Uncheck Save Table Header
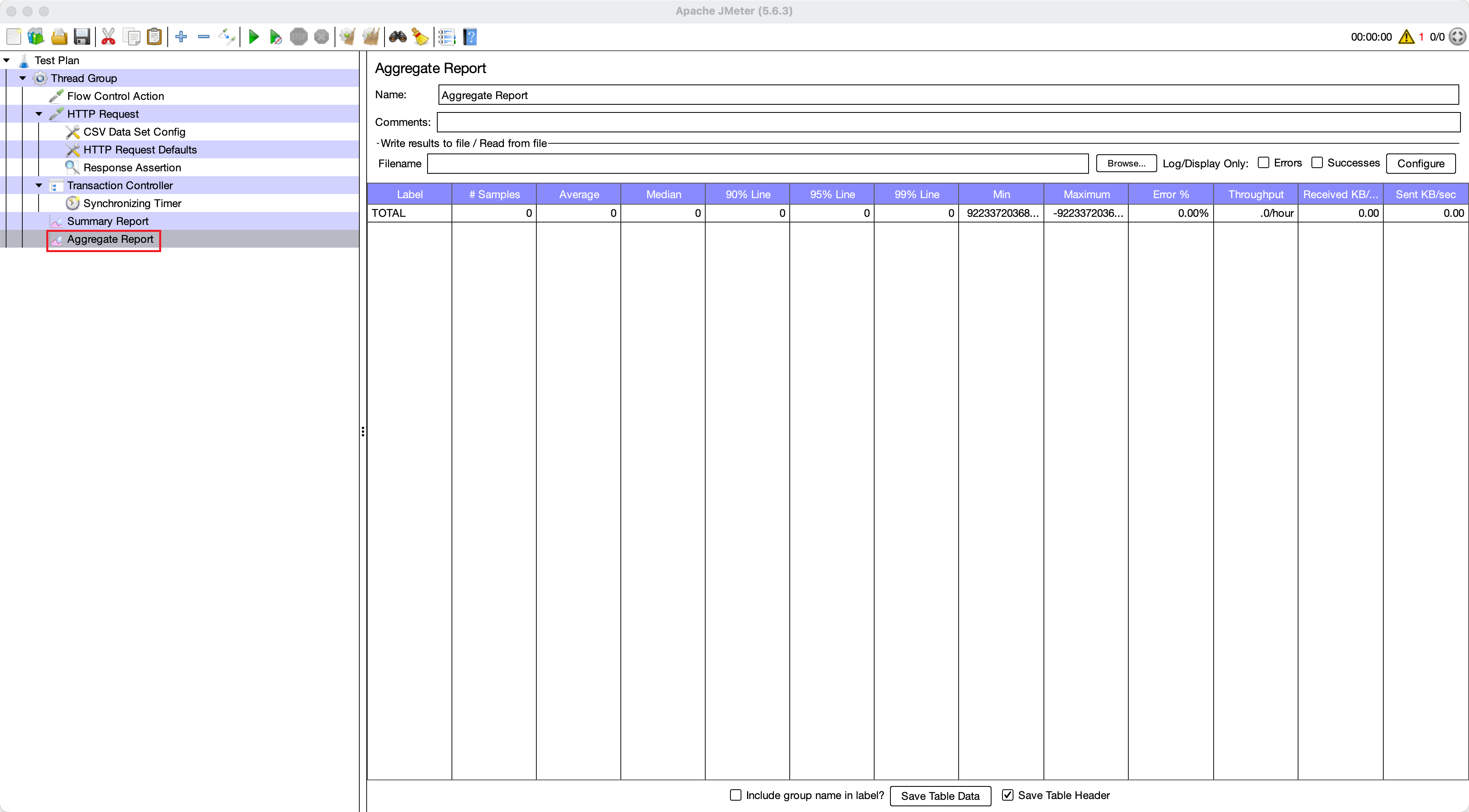This screenshot has width=1469, height=812. [1008, 795]
